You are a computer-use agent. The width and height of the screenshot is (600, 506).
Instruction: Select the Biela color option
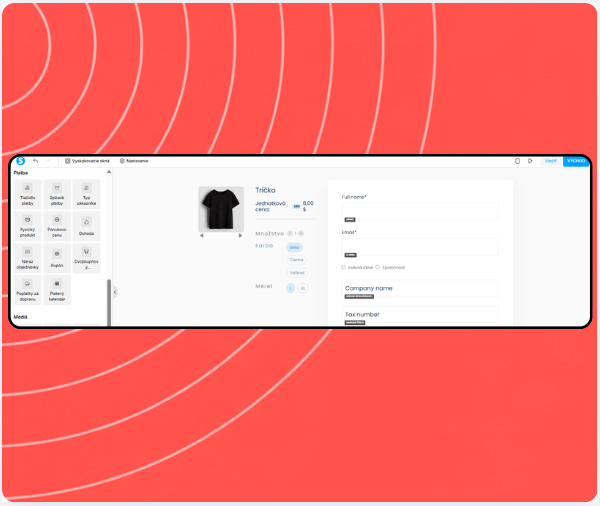point(294,247)
